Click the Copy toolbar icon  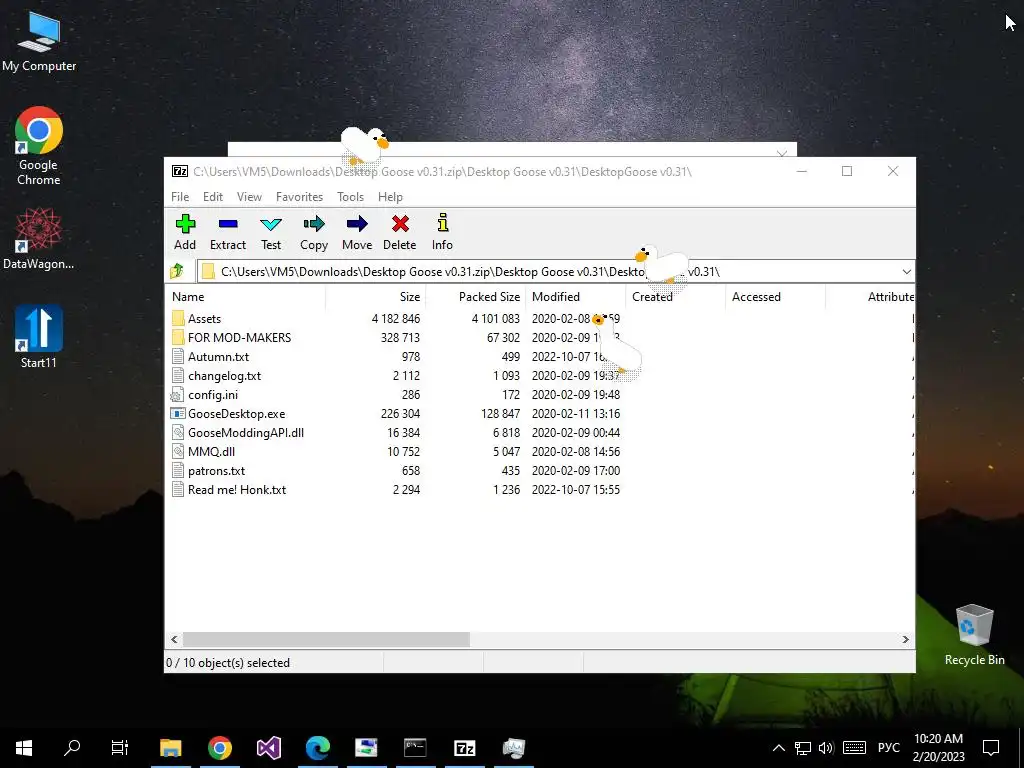pyautogui.click(x=314, y=224)
